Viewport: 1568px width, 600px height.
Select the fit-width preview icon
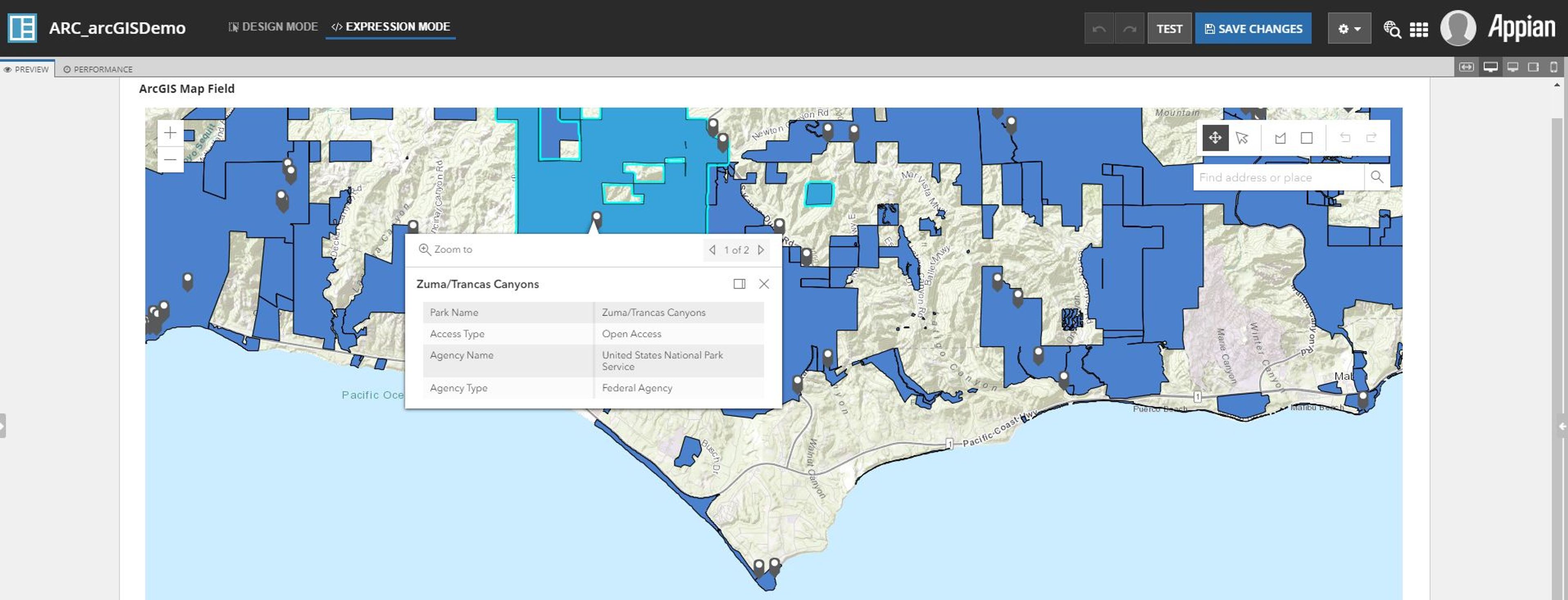[x=1466, y=67]
